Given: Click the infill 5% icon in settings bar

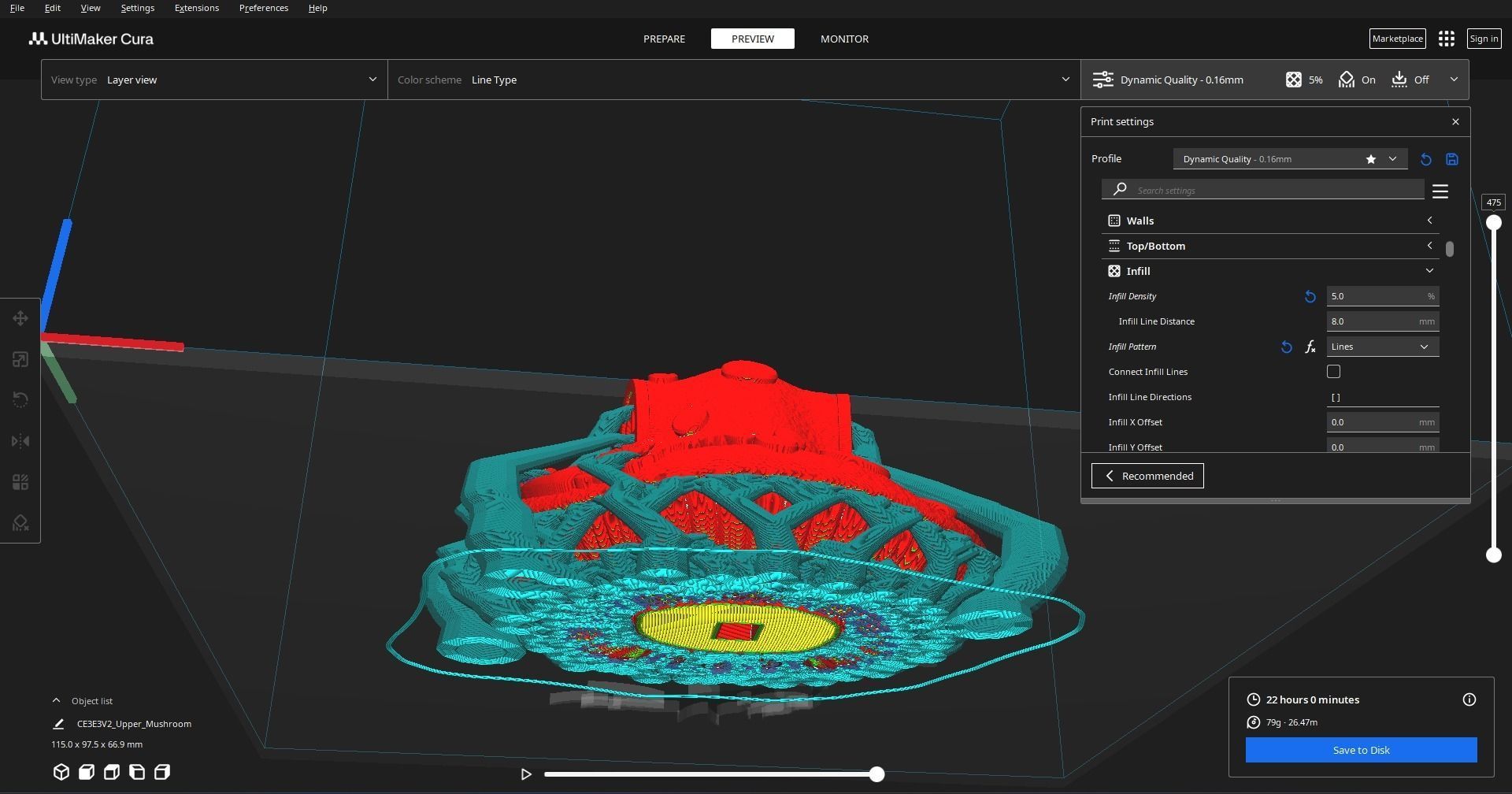Looking at the screenshot, I should pyautogui.click(x=1294, y=80).
